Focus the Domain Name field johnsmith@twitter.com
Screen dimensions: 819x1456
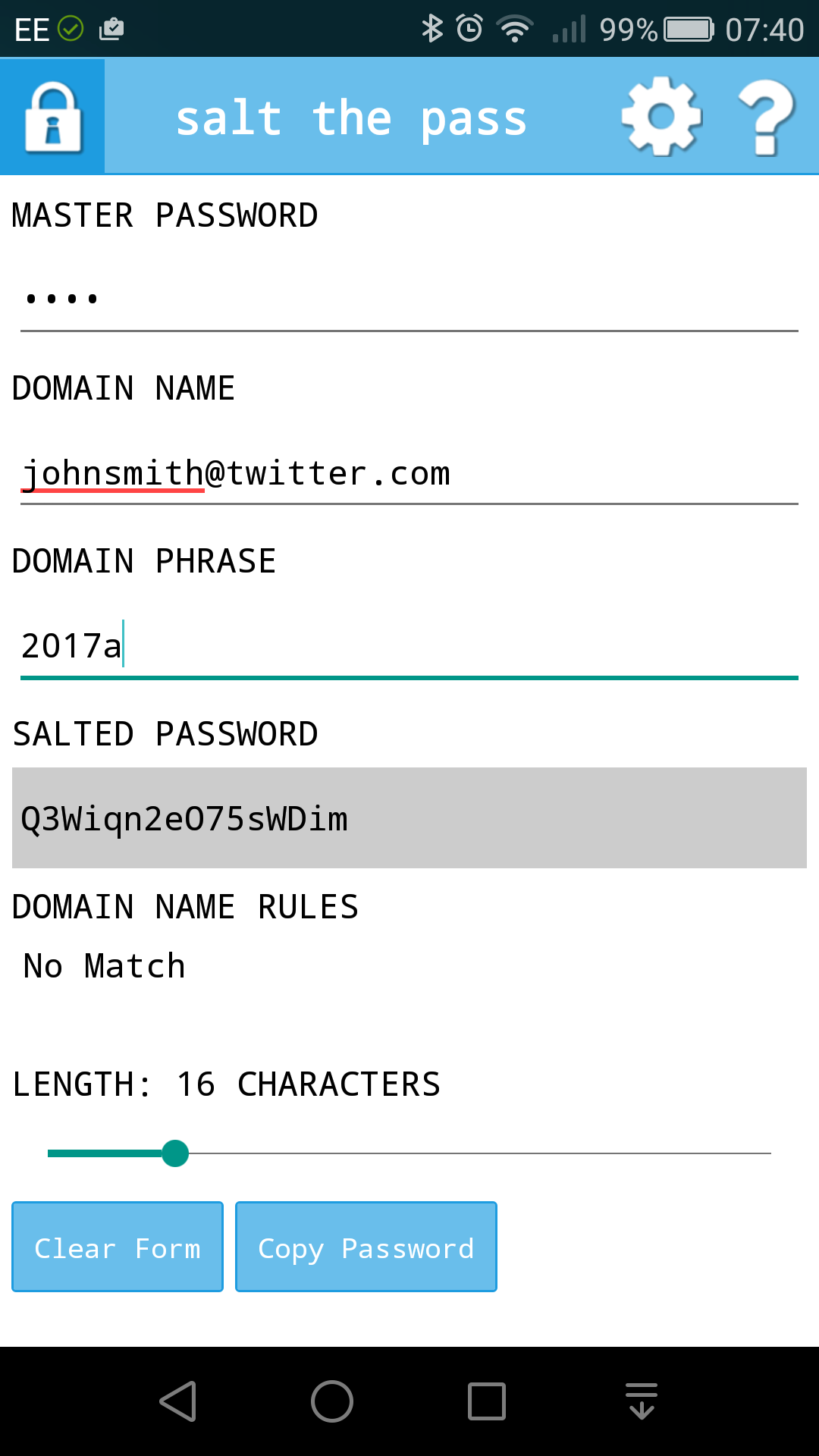tap(409, 473)
